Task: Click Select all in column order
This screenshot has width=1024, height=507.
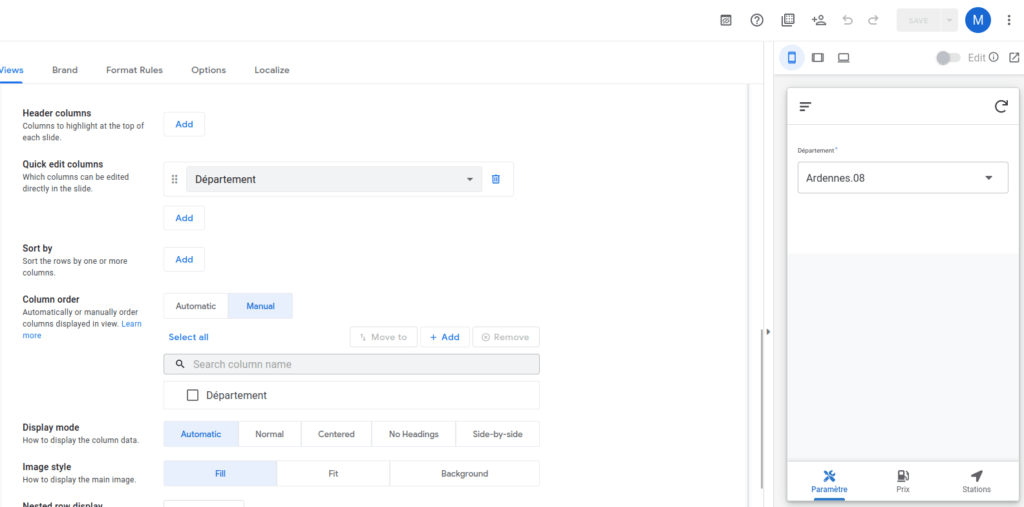Action: click(x=189, y=337)
